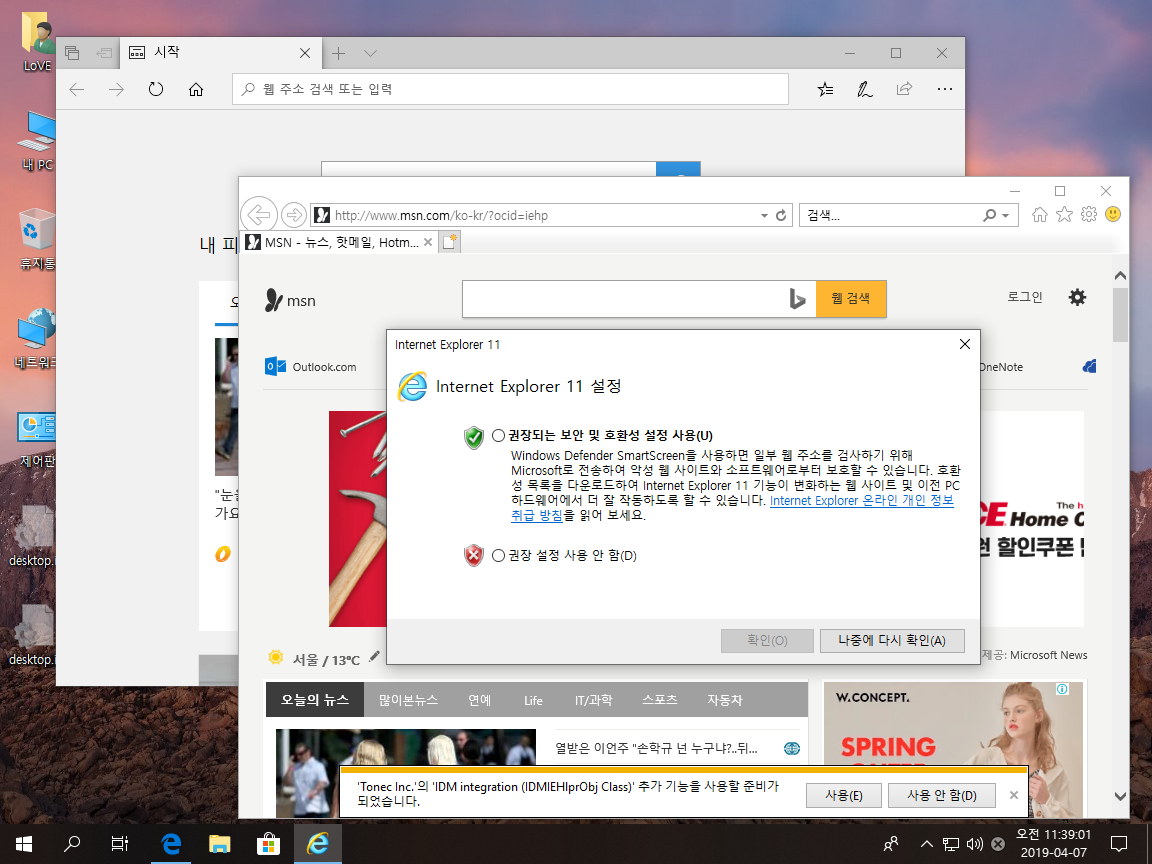Click IE scrollbar up arrow
This screenshot has height=864, width=1152.
1120,276
